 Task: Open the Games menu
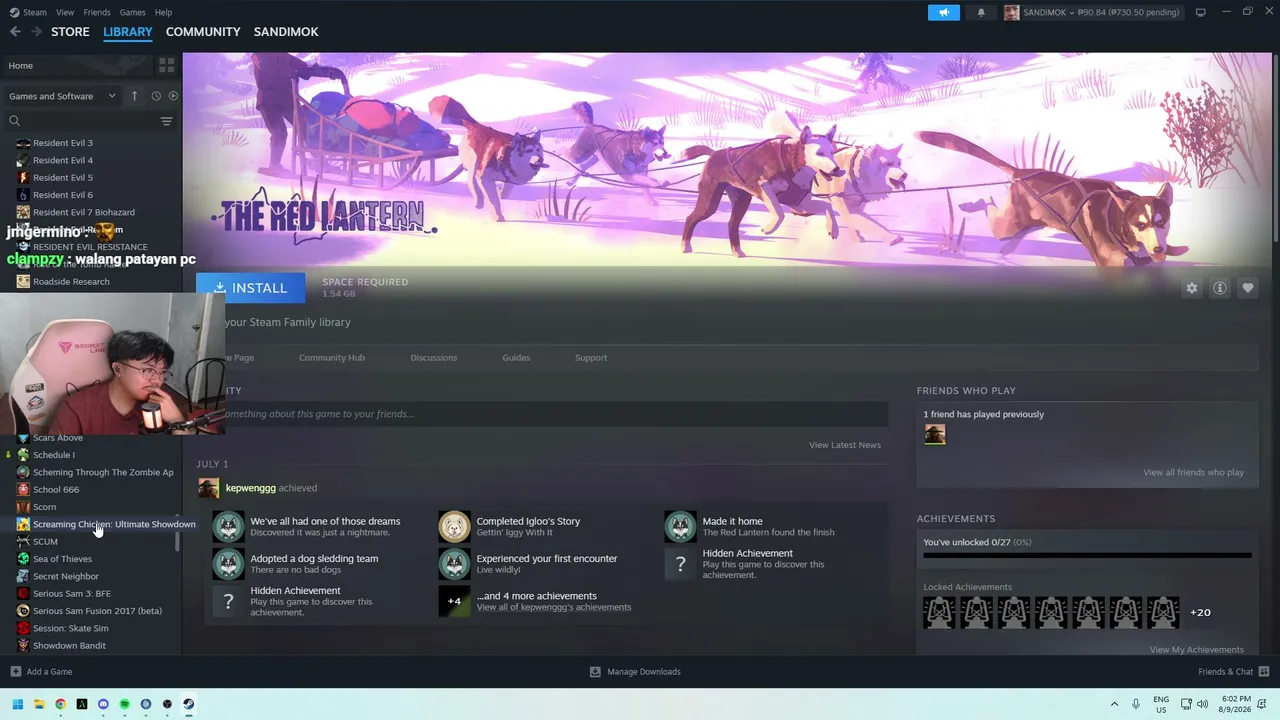(x=132, y=12)
